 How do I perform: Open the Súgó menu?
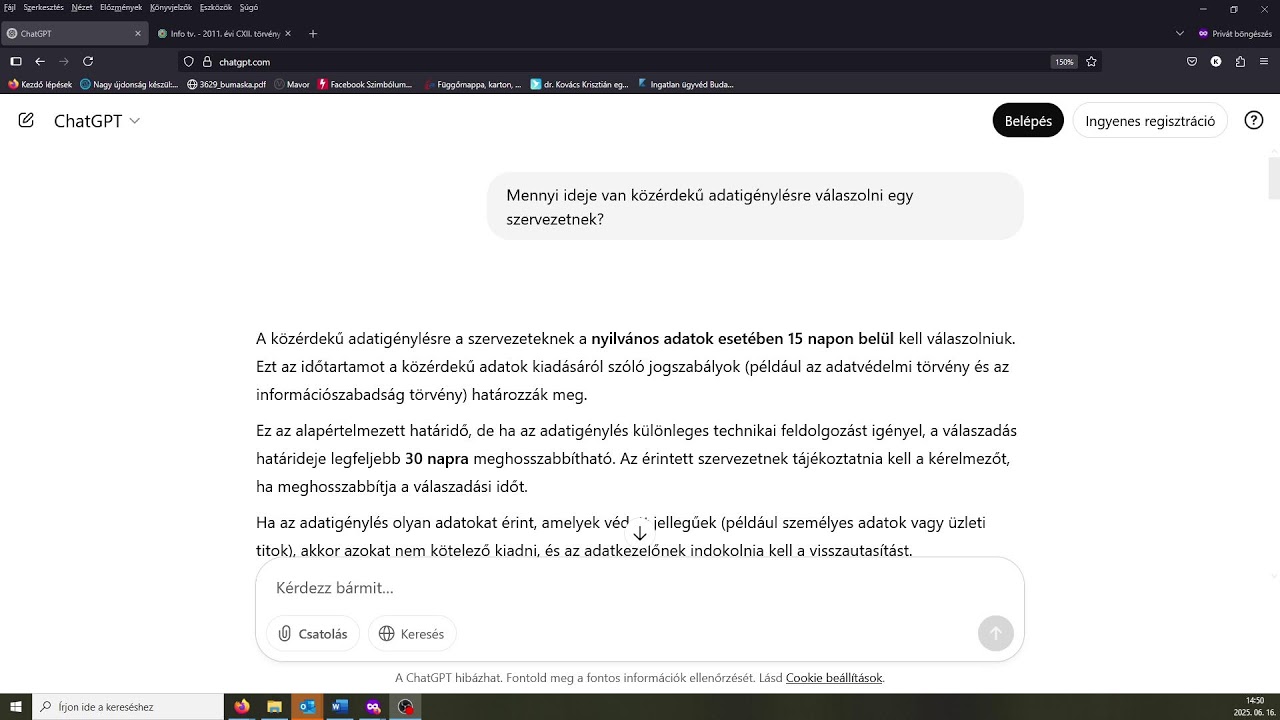pyautogui.click(x=249, y=7)
